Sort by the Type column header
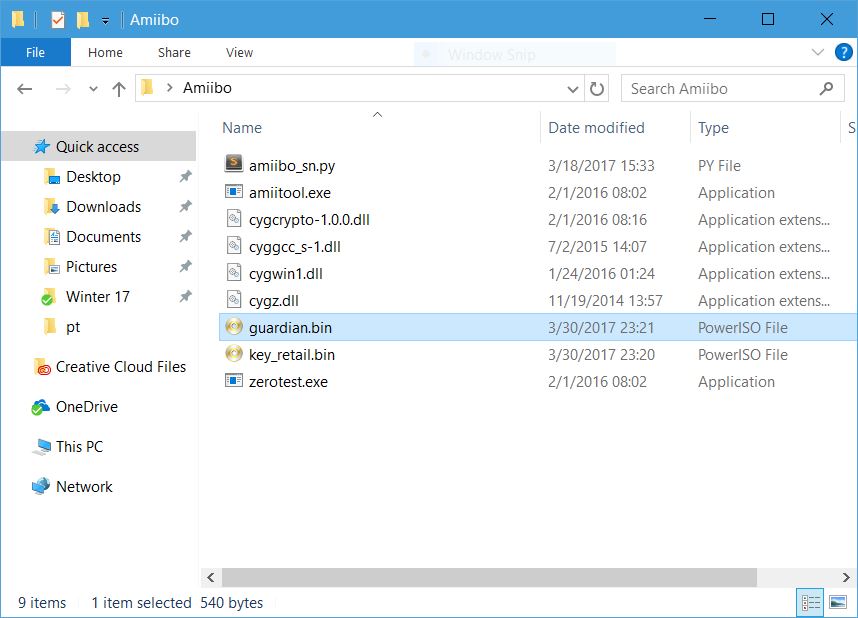The height and width of the screenshot is (618, 858). click(x=713, y=128)
